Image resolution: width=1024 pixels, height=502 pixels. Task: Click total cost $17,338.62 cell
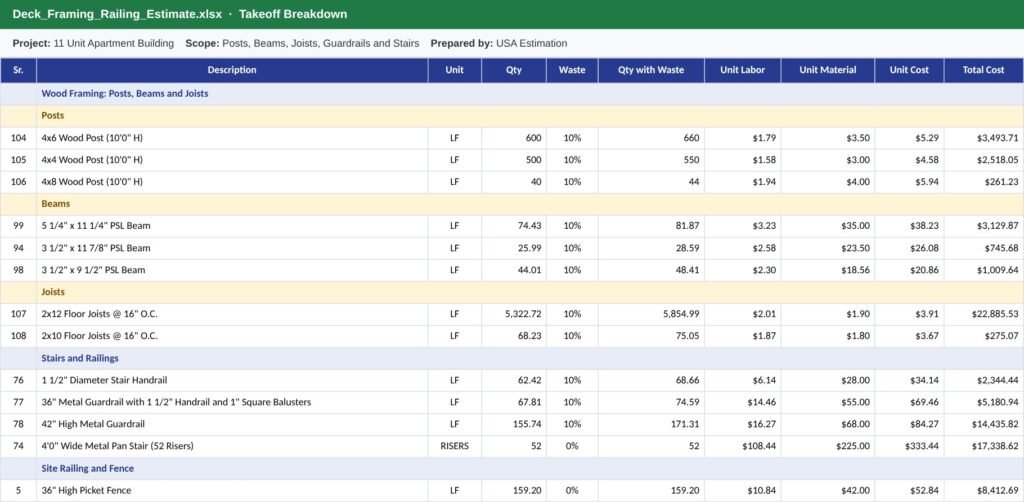click(x=984, y=447)
